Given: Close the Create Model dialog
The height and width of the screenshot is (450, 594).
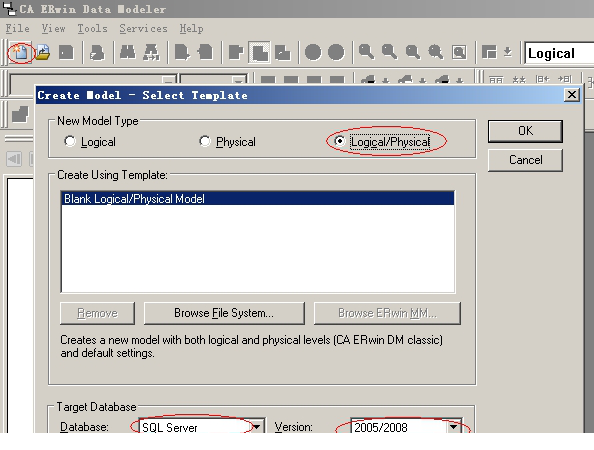Looking at the screenshot, I should [572, 95].
